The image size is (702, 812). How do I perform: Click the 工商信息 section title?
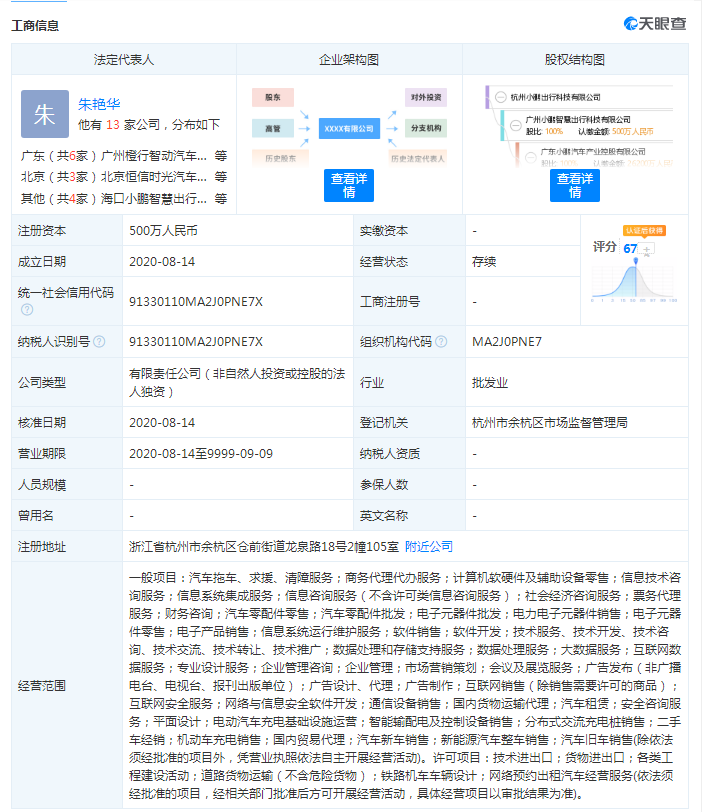tap(35, 25)
